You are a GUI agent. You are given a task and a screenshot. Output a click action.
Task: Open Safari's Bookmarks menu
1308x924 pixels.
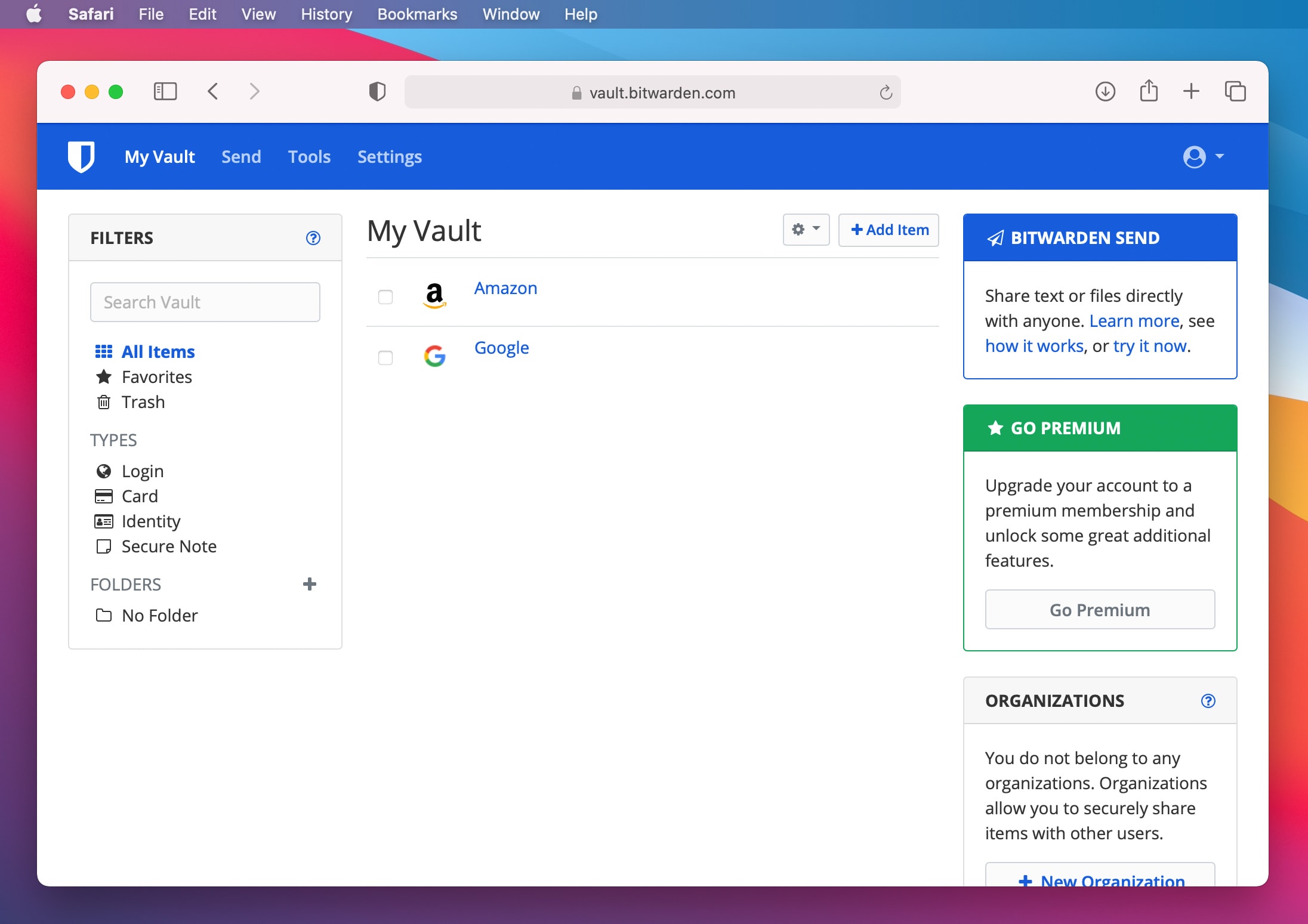click(x=417, y=14)
